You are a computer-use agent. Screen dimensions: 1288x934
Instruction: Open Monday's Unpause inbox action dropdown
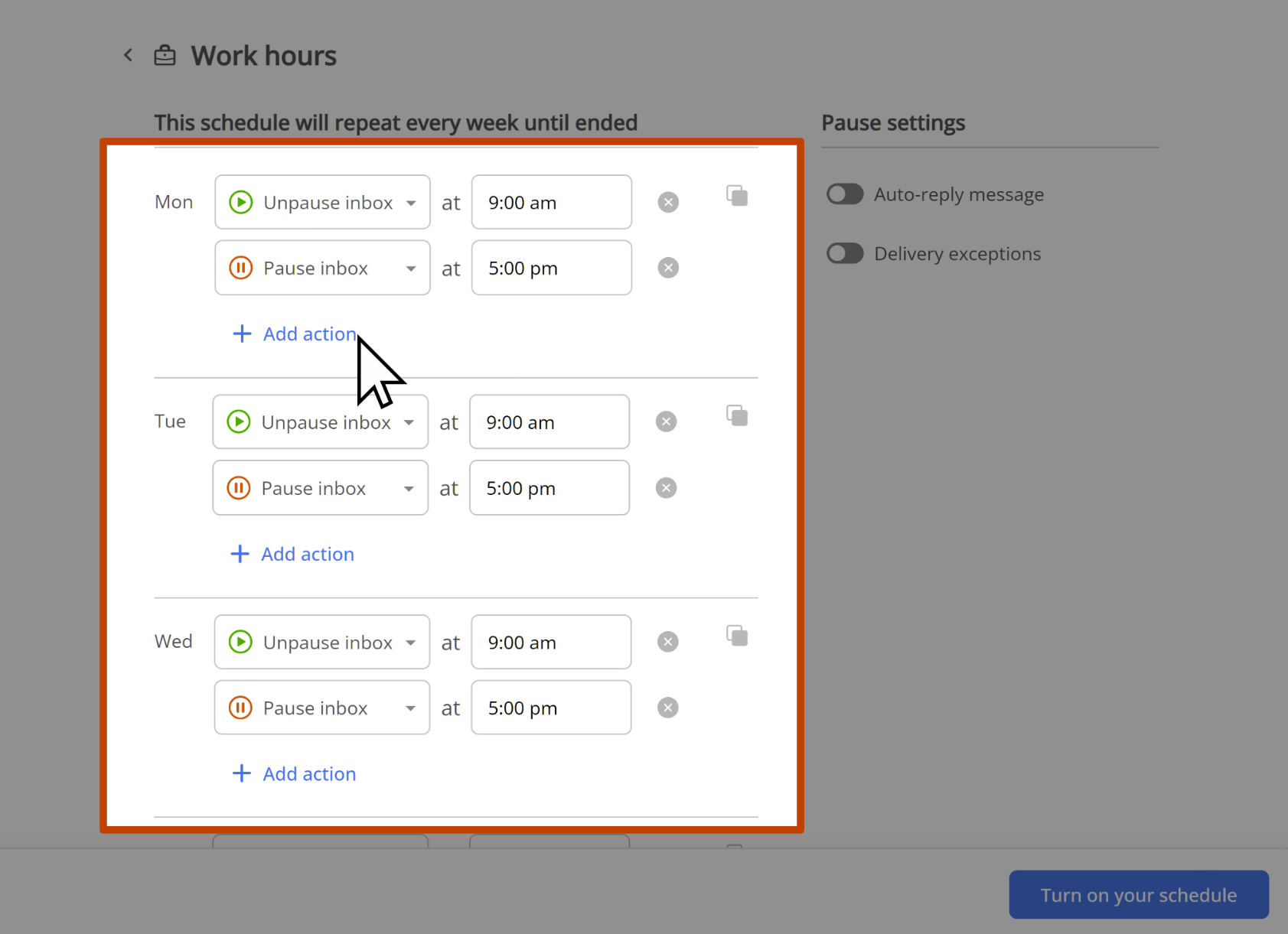coord(322,202)
